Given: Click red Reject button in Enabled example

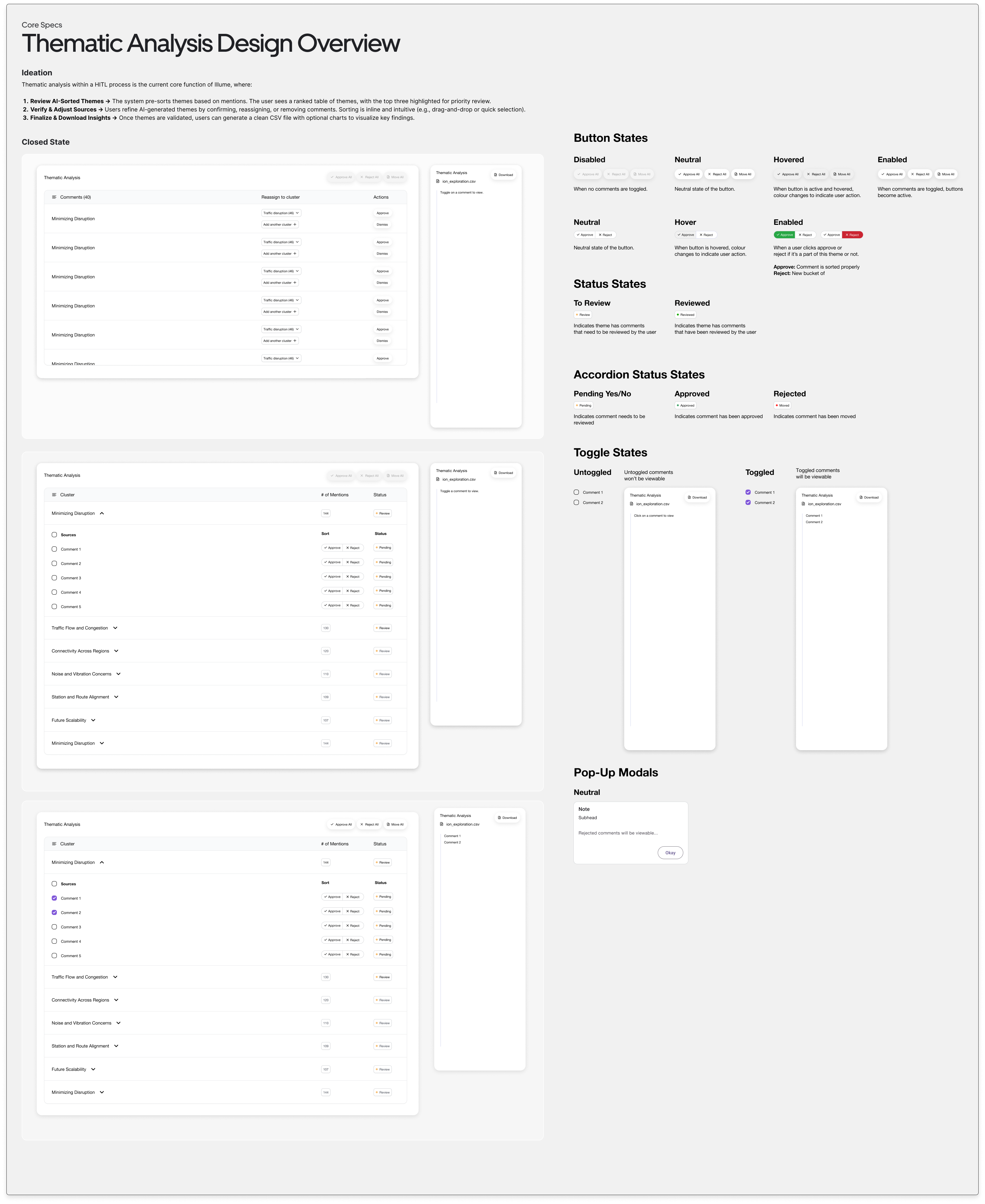Looking at the screenshot, I should pos(852,235).
